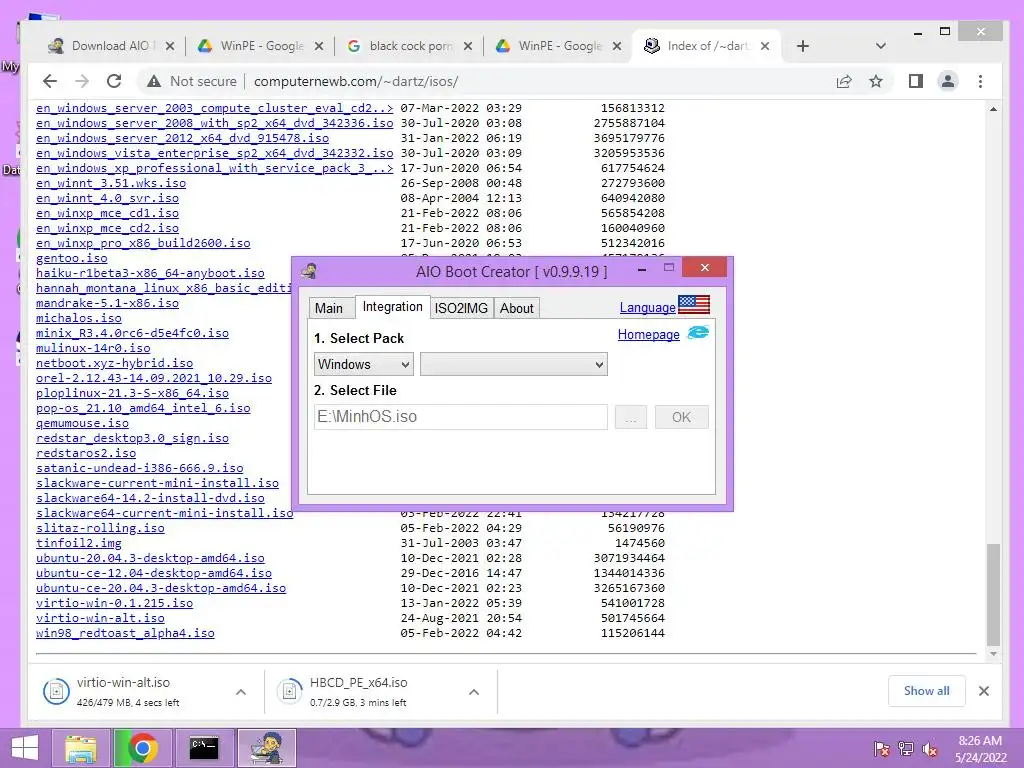Open ISO2IMG tab in AIO Boot Creator
The width and height of the screenshot is (1024, 768).
pyautogui.click(x=461, y=308)
